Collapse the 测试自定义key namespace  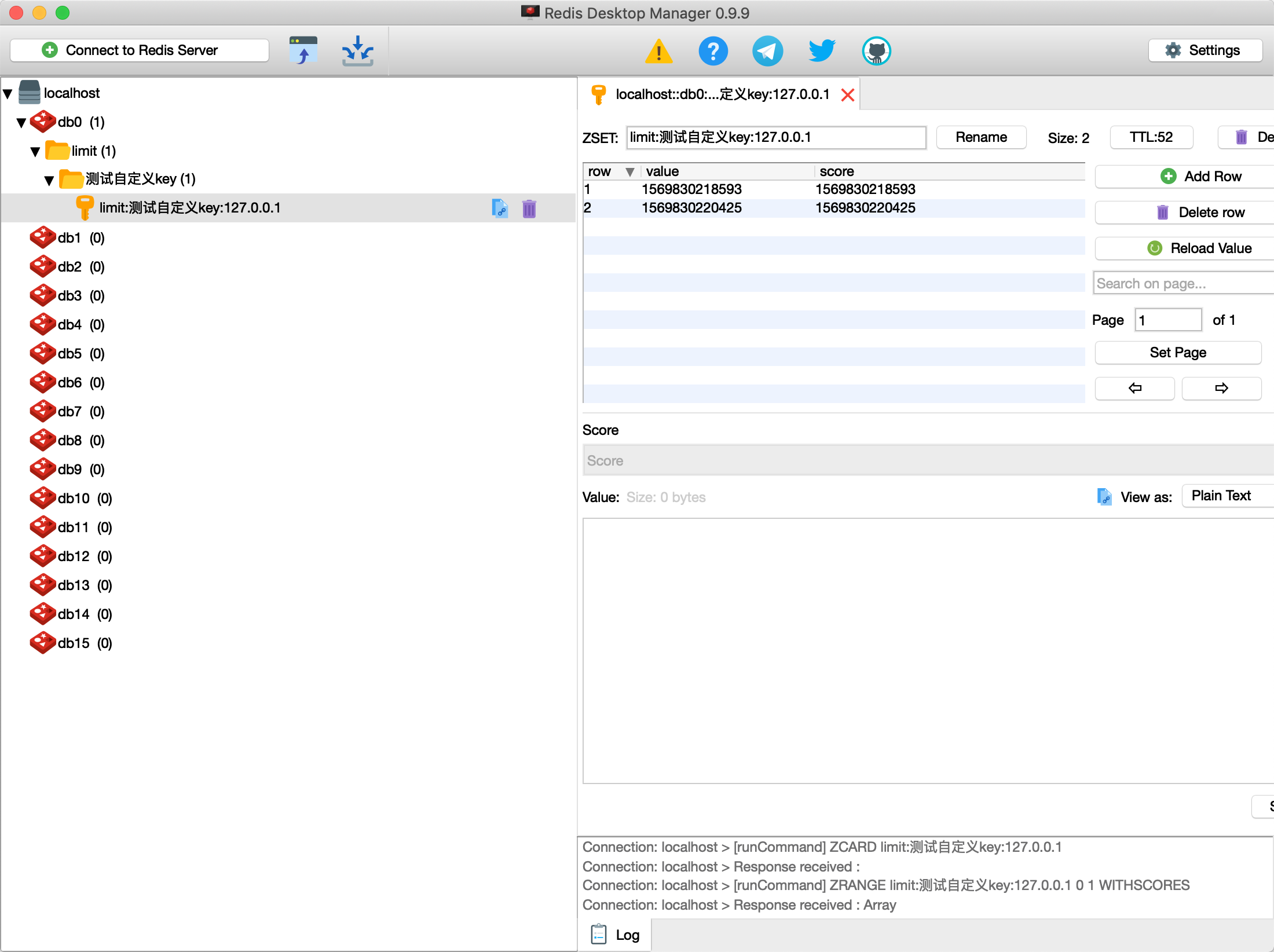49,181
